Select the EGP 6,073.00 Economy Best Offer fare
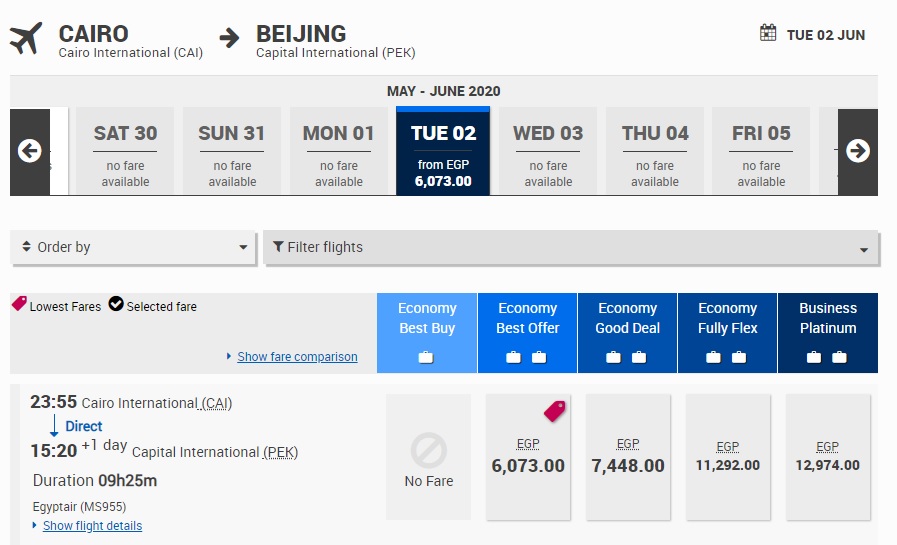Viewport: 897px width, 545px height. (528, 457)
